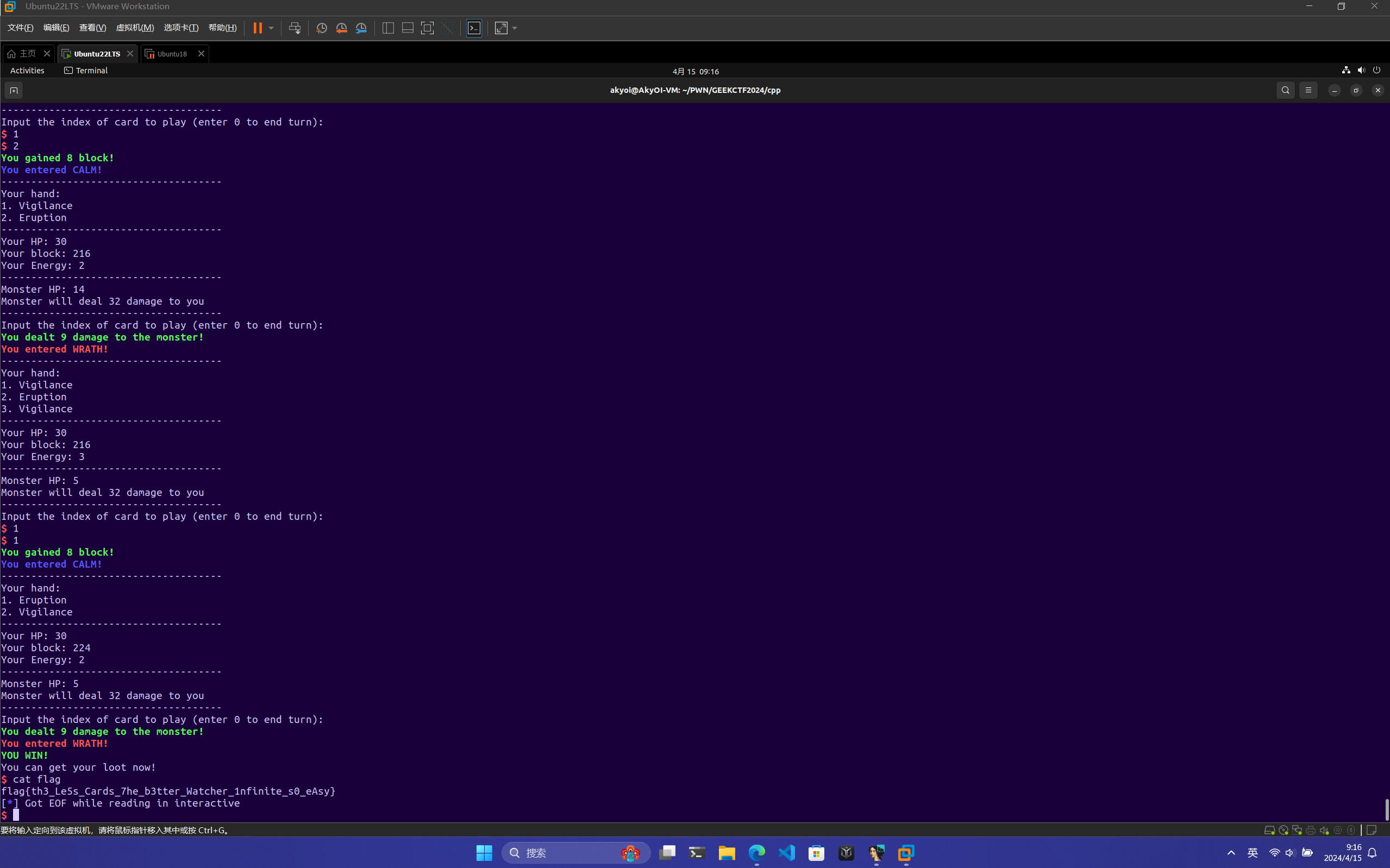The height and width of the screenshot is (868, 1390).
Task: Click the VMware pause virtual machine button
Action: coord(257,28)
